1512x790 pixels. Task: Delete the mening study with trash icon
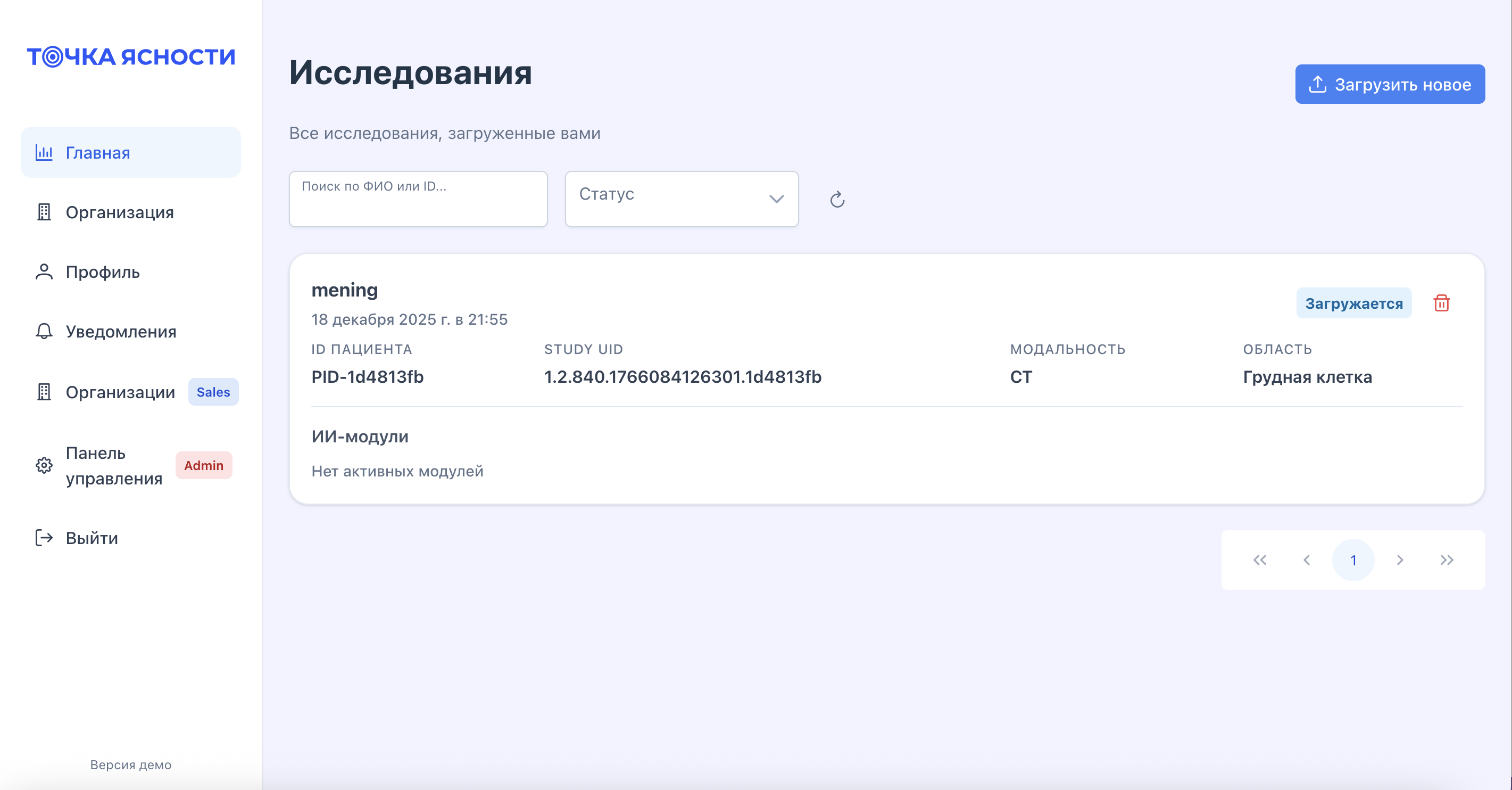(1442, 303)
